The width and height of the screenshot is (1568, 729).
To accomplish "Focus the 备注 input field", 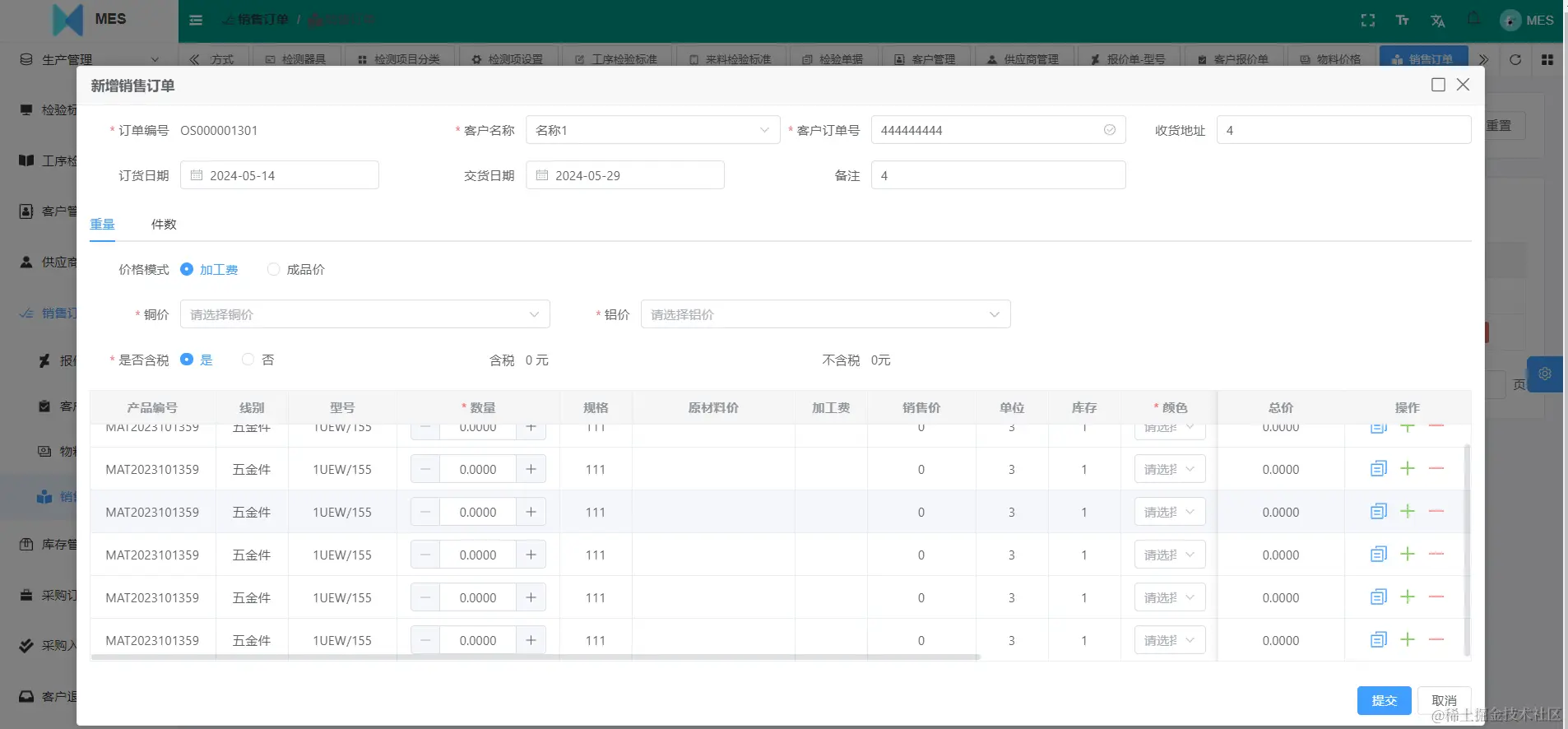I will point(998,175).
